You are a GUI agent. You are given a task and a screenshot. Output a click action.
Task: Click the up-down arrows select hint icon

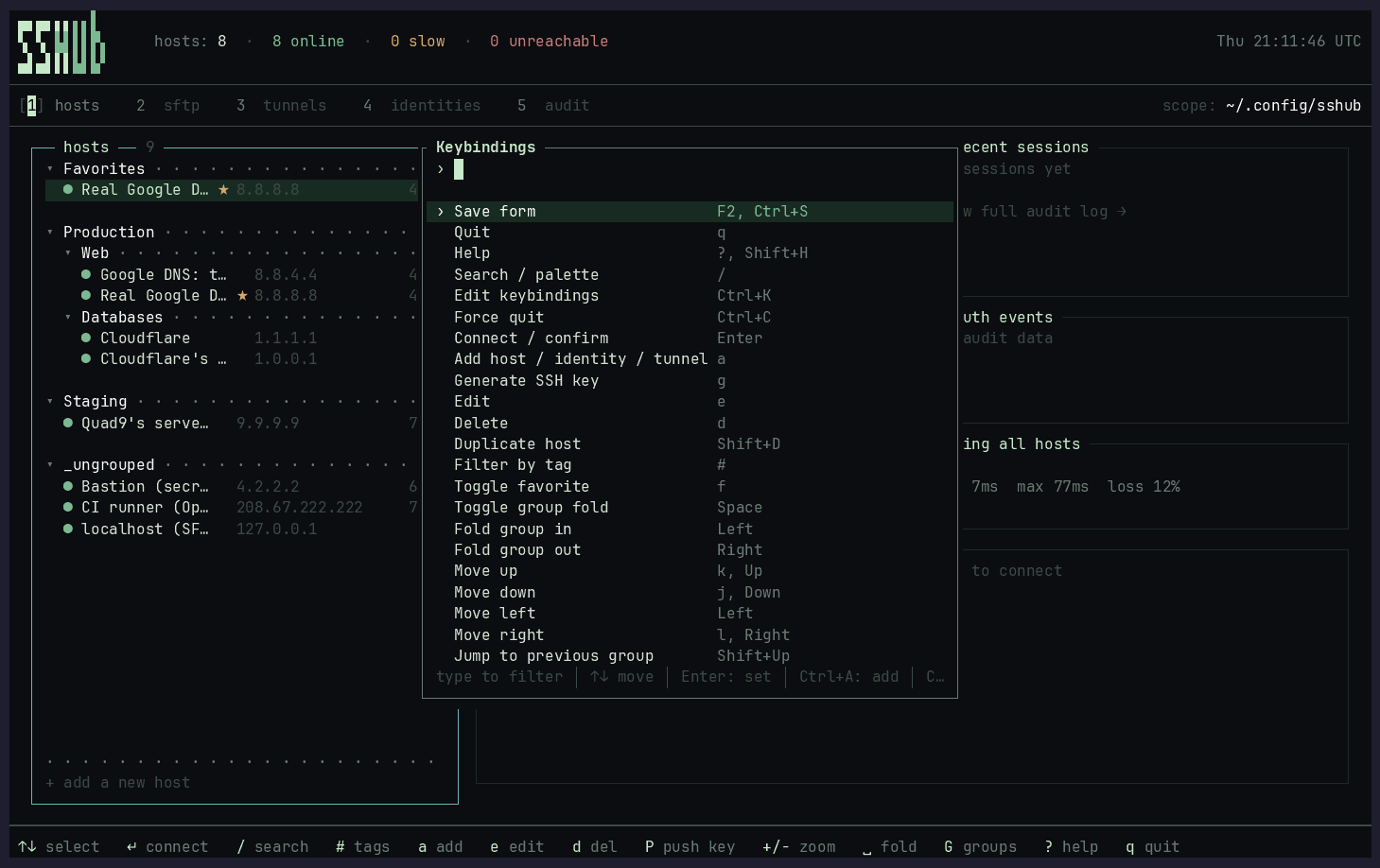27,846
